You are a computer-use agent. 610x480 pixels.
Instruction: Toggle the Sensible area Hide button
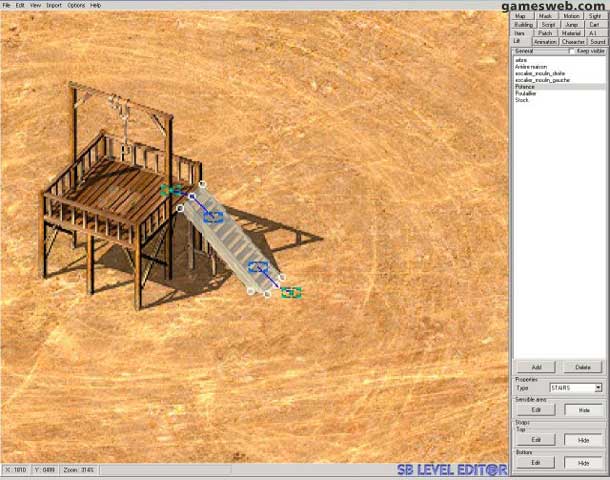583,410
